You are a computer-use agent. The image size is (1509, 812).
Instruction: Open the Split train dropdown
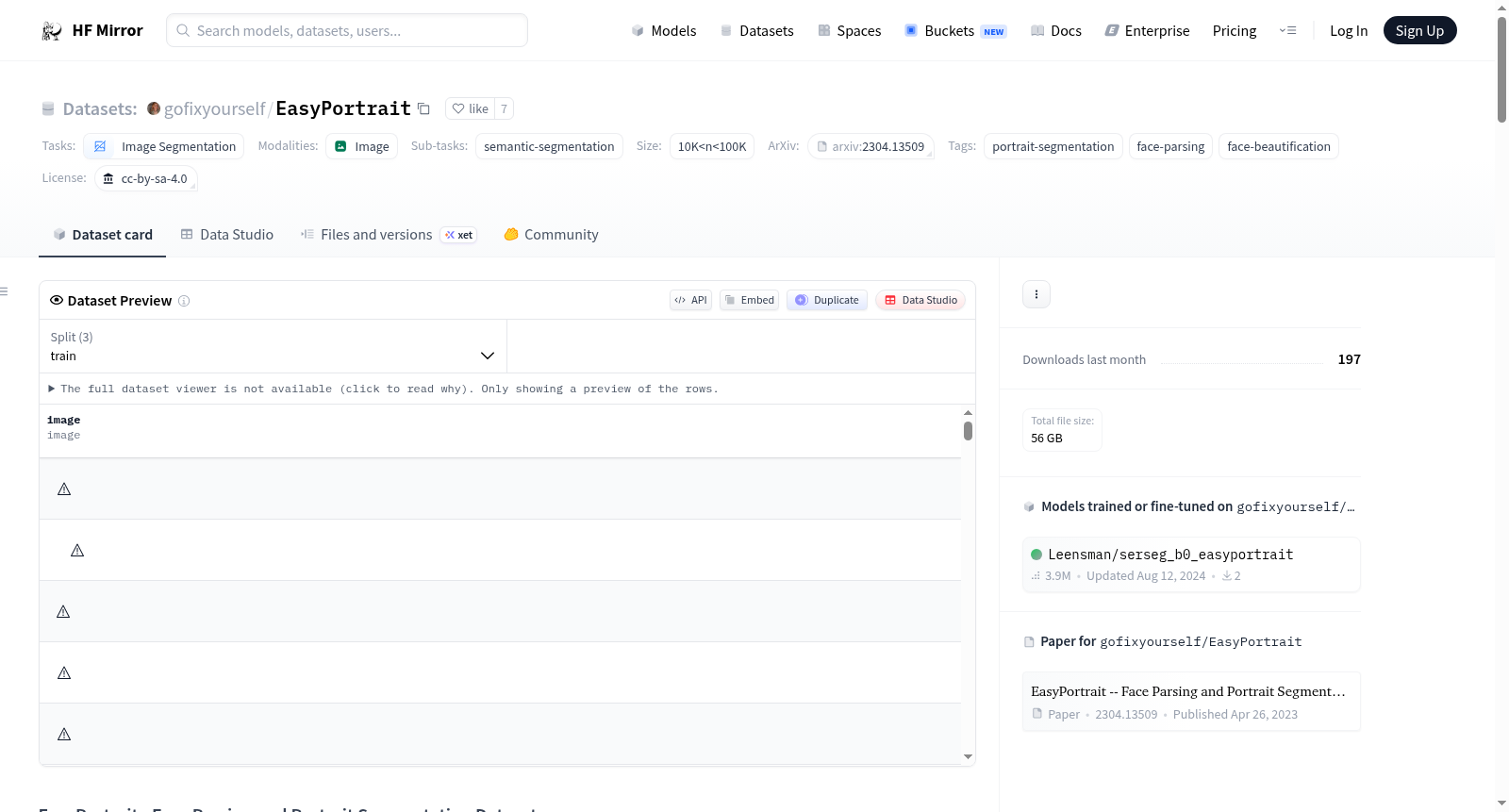point(273,346)
